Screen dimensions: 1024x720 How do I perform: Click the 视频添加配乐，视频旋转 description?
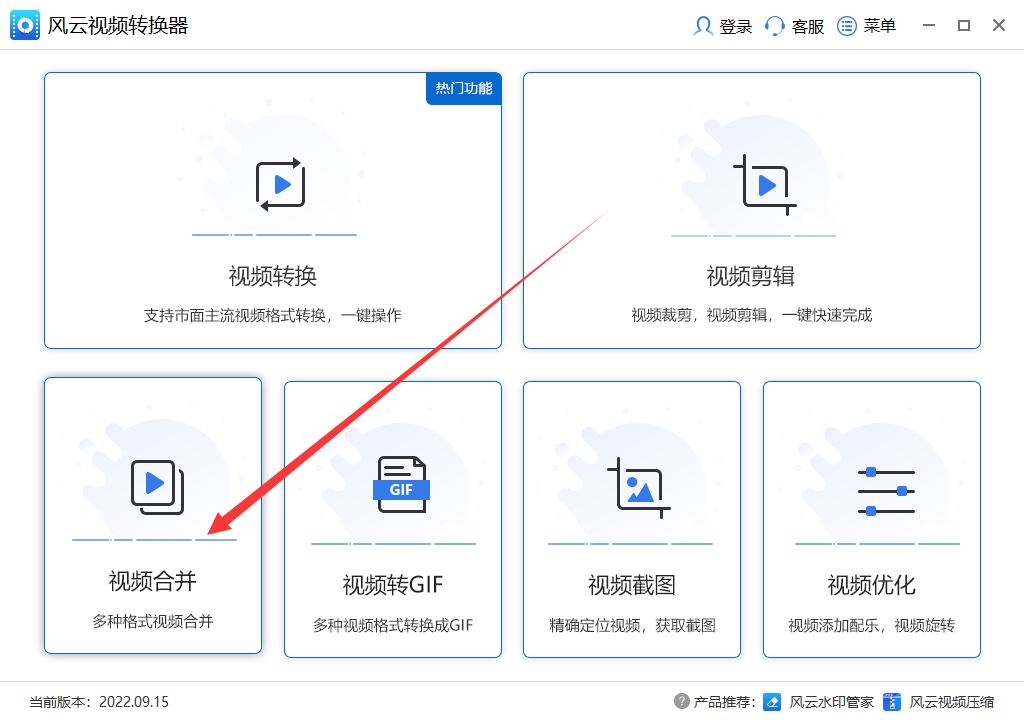(x=871, y=625)
